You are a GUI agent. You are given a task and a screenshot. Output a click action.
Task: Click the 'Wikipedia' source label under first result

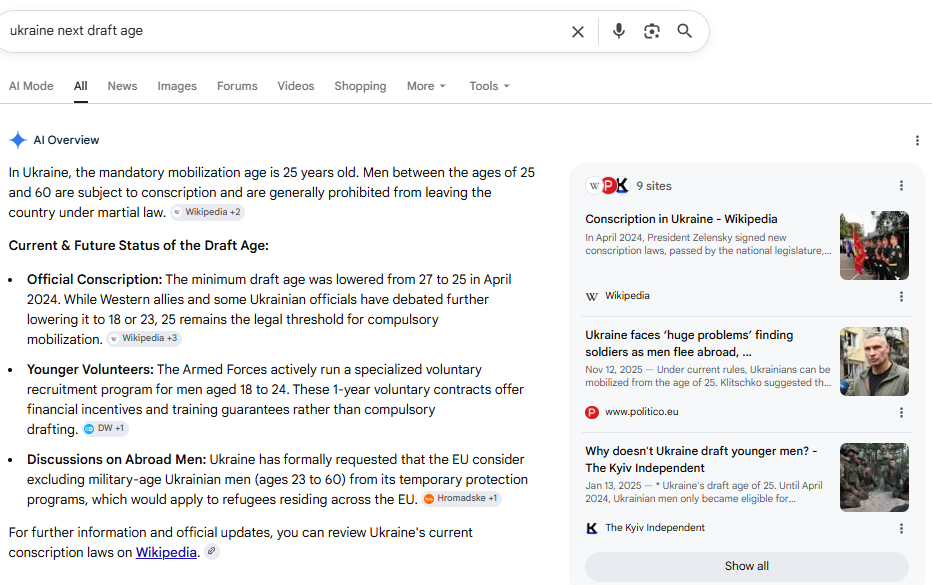[x=627, y=296]
